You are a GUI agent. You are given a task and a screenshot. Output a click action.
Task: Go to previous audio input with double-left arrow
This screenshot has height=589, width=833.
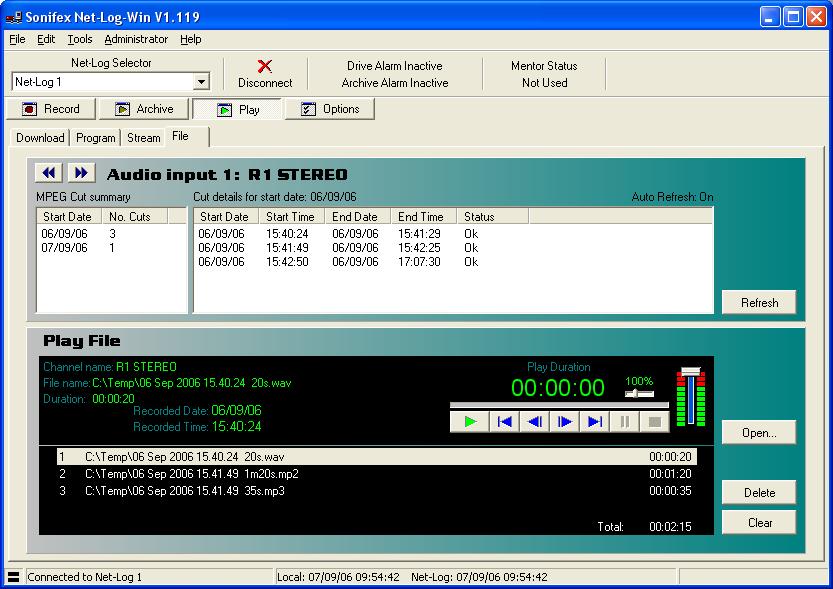coord(49,173)
